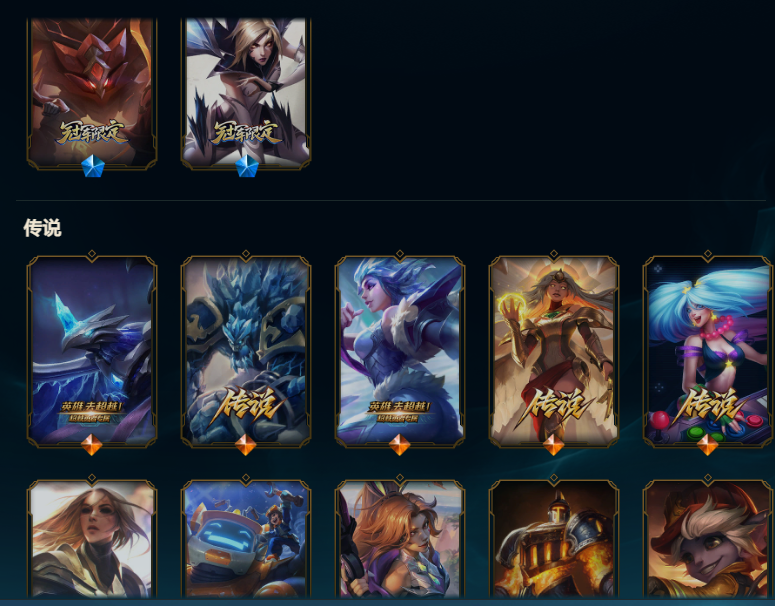The height and width of the screenshot is (606, 775).
Task: Open the orange robot and boy skin card
Action: pos(246,539)
